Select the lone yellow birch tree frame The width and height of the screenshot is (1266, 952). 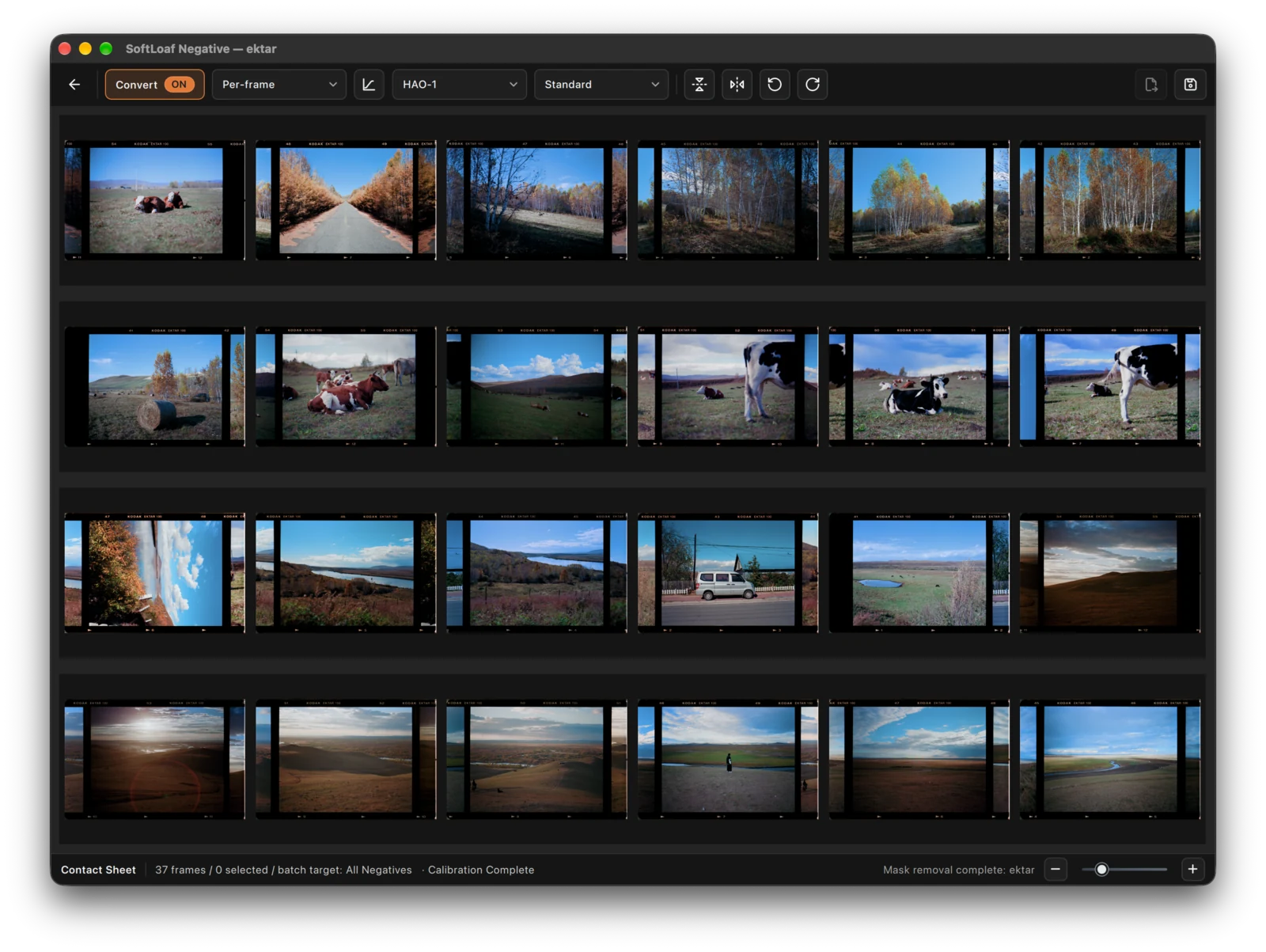coord(919,200)
